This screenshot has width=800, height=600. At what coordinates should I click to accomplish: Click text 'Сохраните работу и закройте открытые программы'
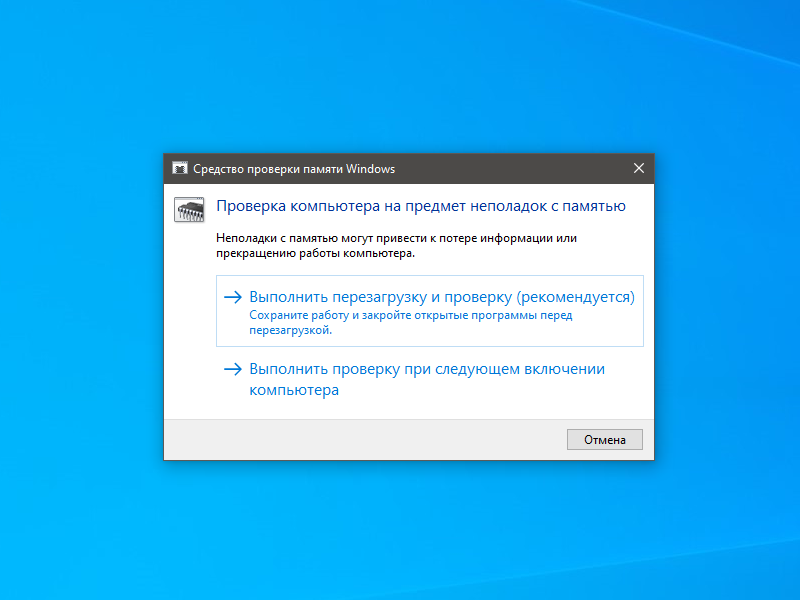393,315
